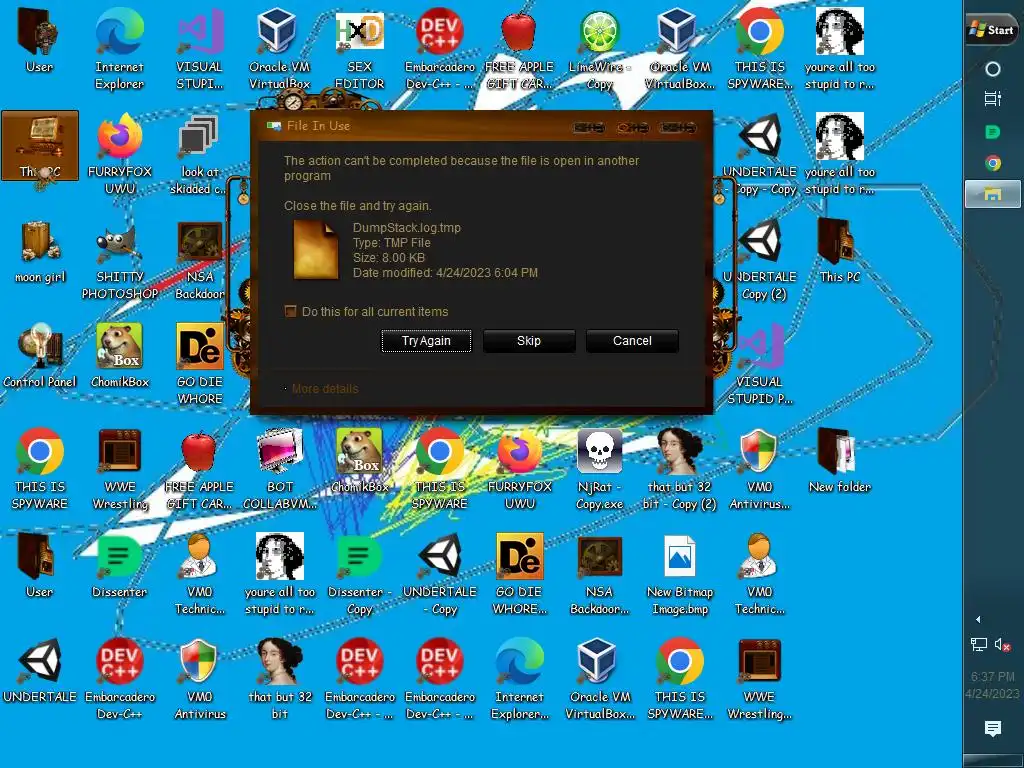The image size is (1024, 768).
Task: Select 'that but 32 bit - Copy (2)' icon
Action: pos(680,470)
